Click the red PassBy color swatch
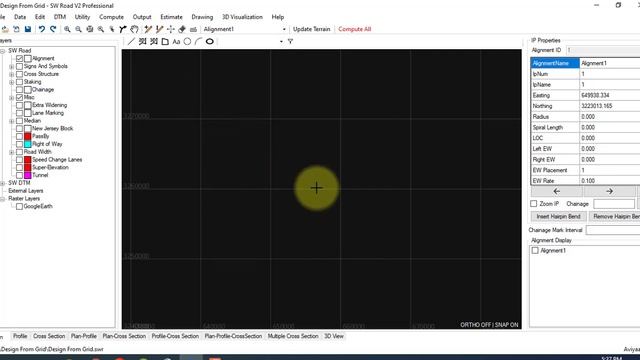 28,136
